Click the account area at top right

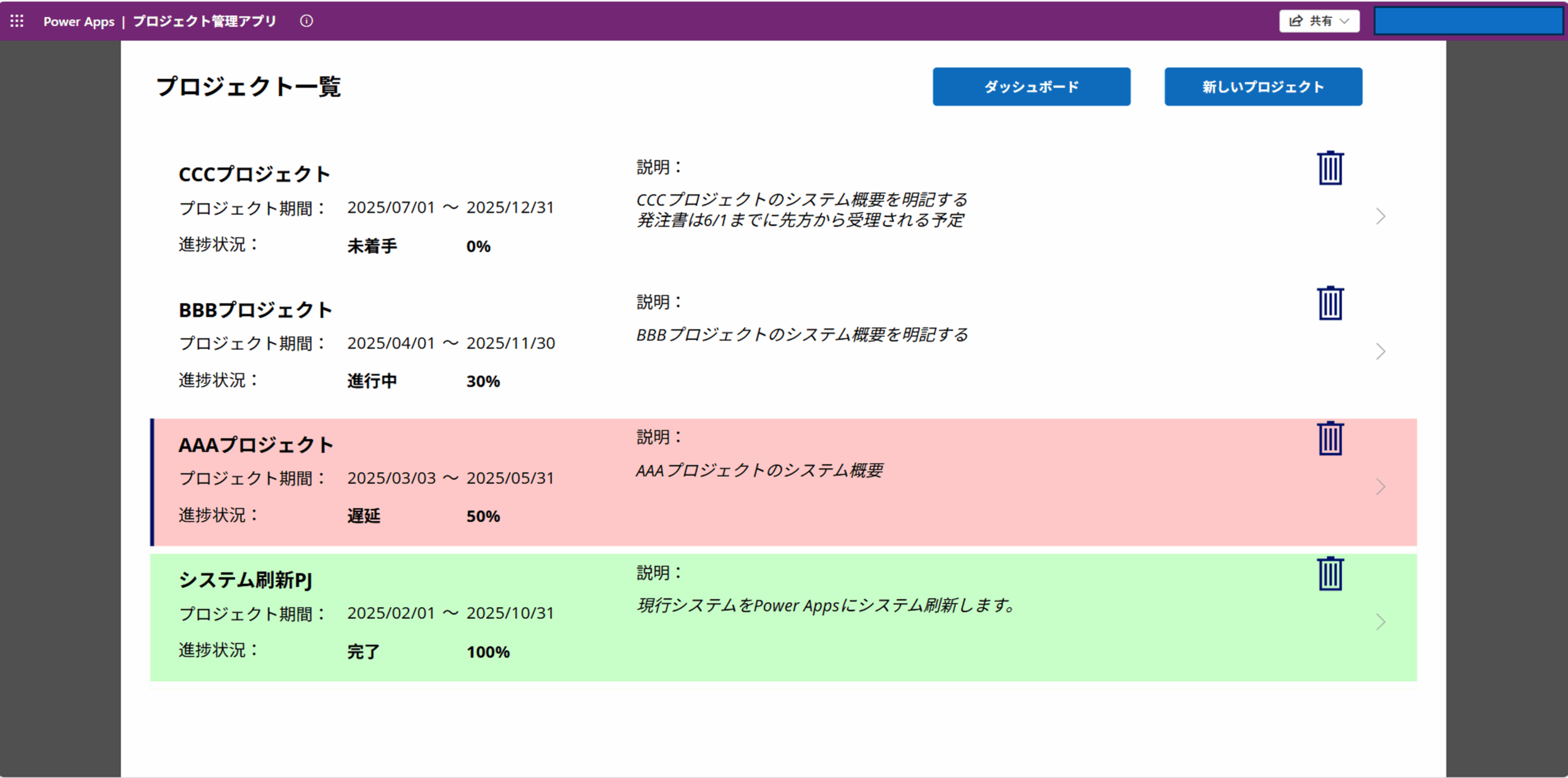1468,20
